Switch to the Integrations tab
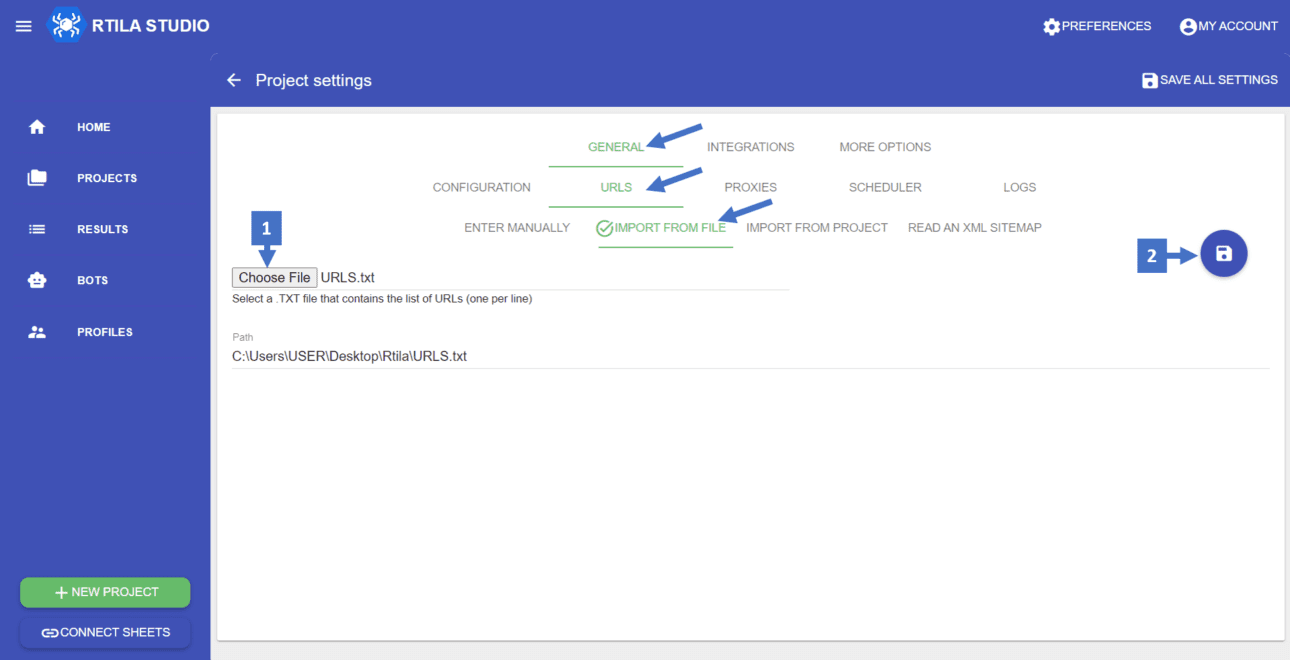 tap(750, 147)
